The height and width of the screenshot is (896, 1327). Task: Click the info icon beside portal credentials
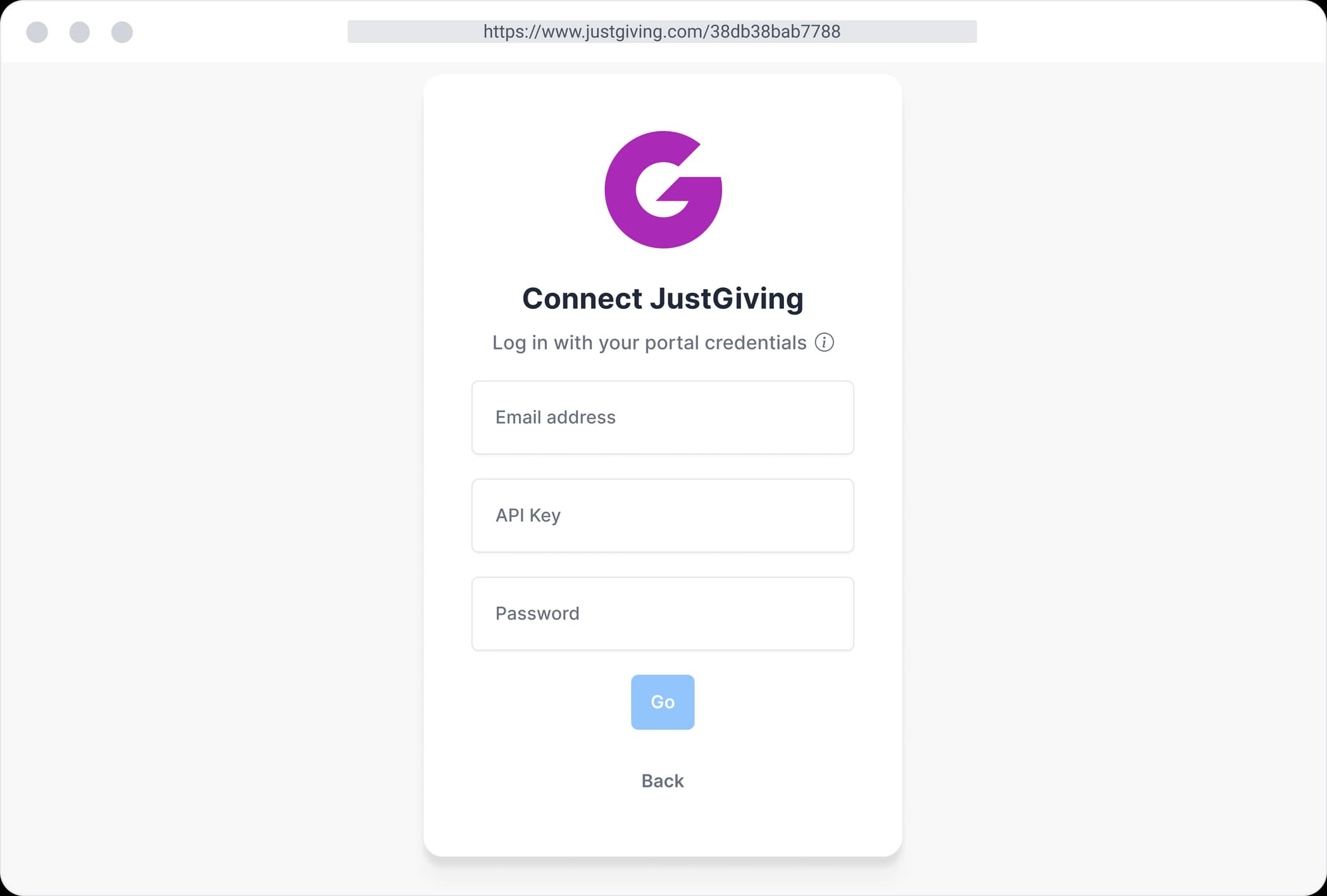coord(824,342)
